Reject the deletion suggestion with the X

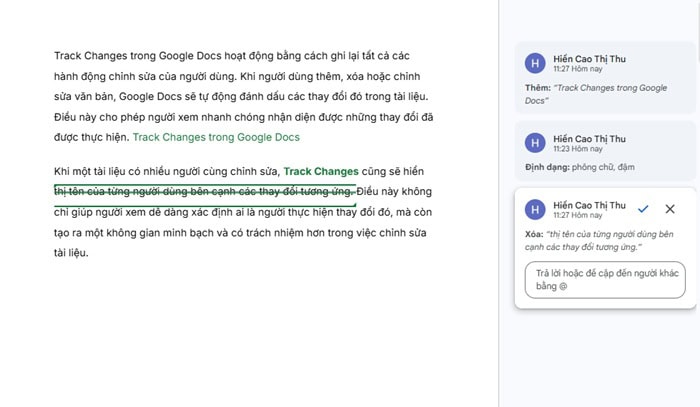click(670, 209)
